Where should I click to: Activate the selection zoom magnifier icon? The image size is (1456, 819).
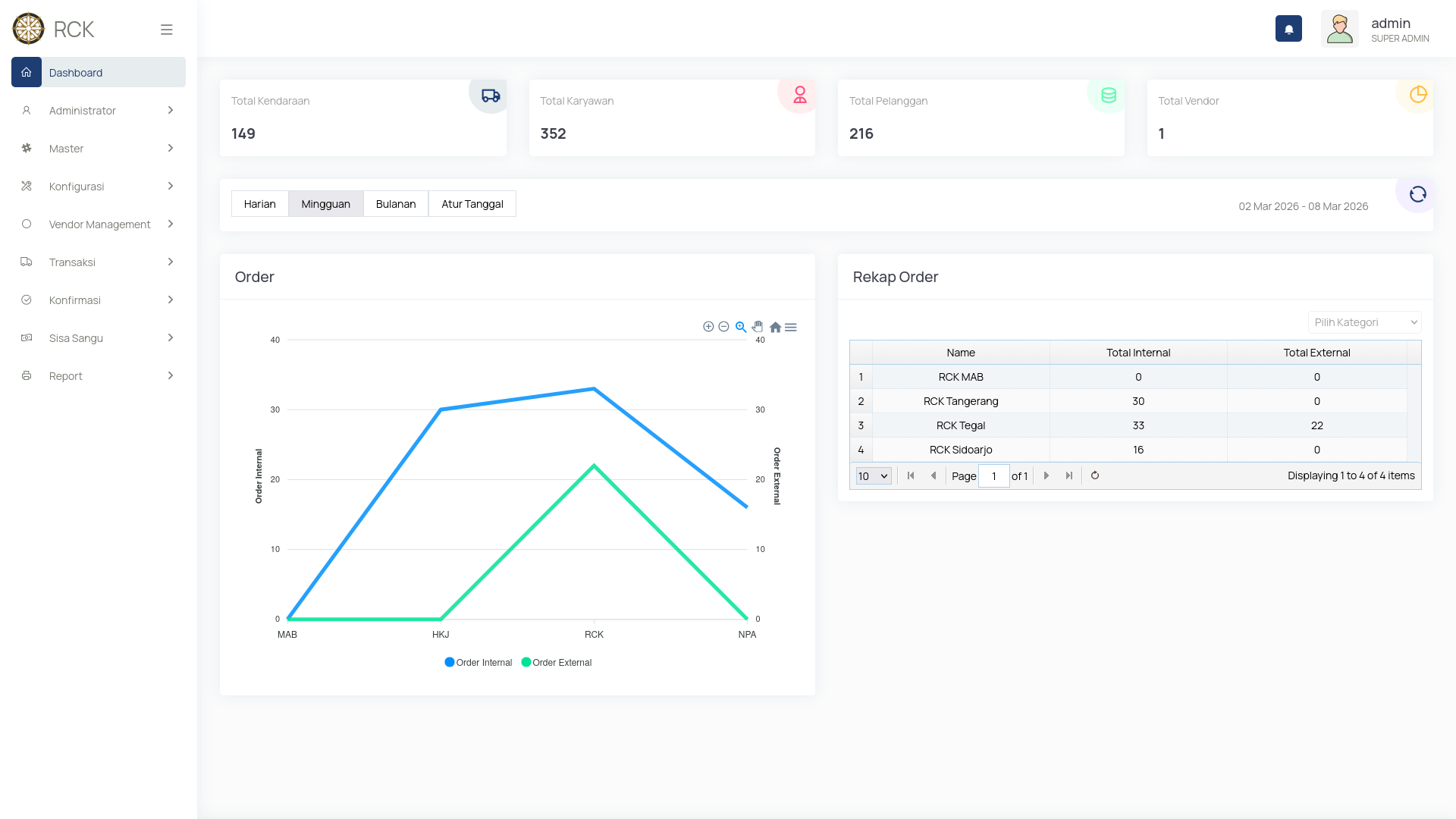(741, 326)
